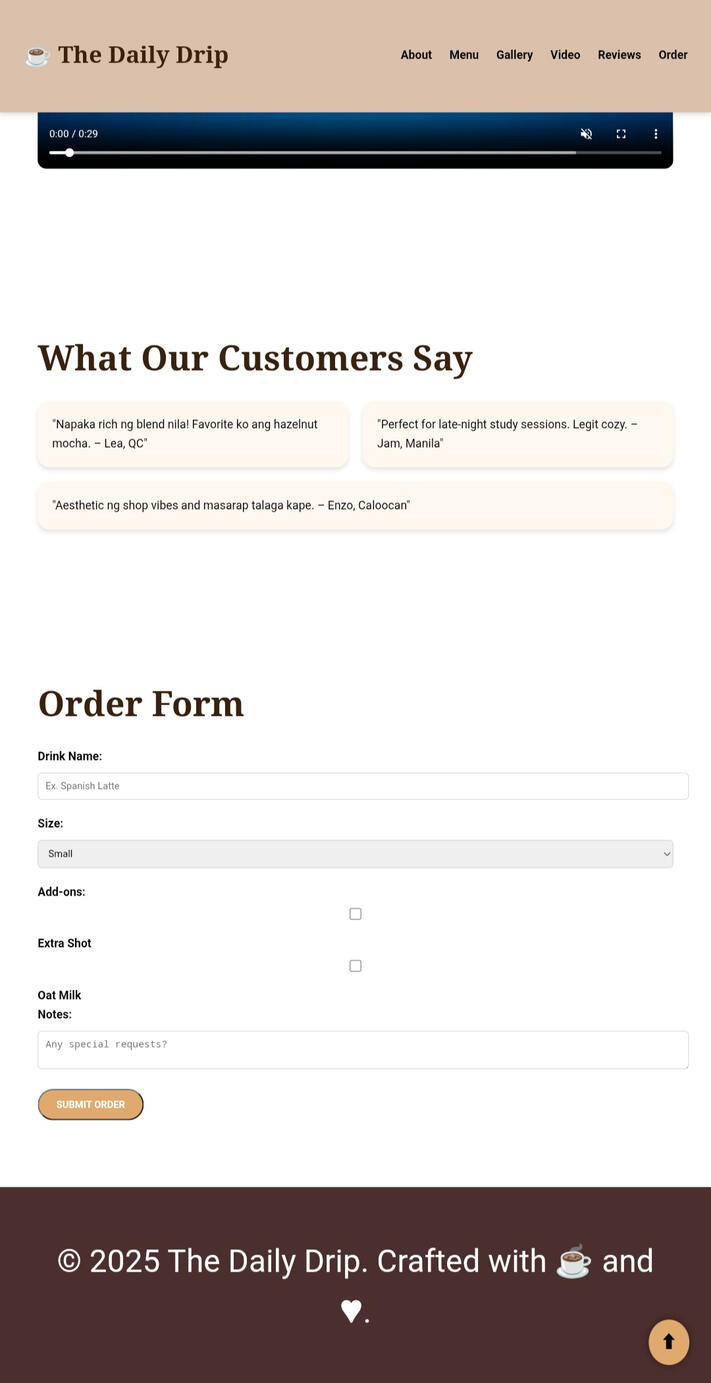Unmute the video player
The width and height of the screenshot is (711, 1383).
click(x=586, y=134)
